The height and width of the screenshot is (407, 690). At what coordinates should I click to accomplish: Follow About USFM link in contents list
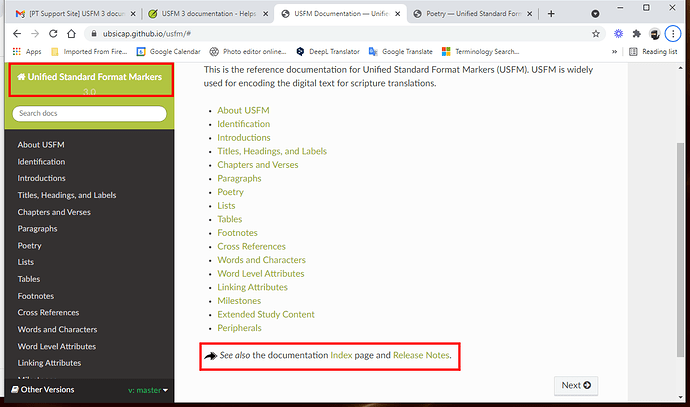click(243, 110)
